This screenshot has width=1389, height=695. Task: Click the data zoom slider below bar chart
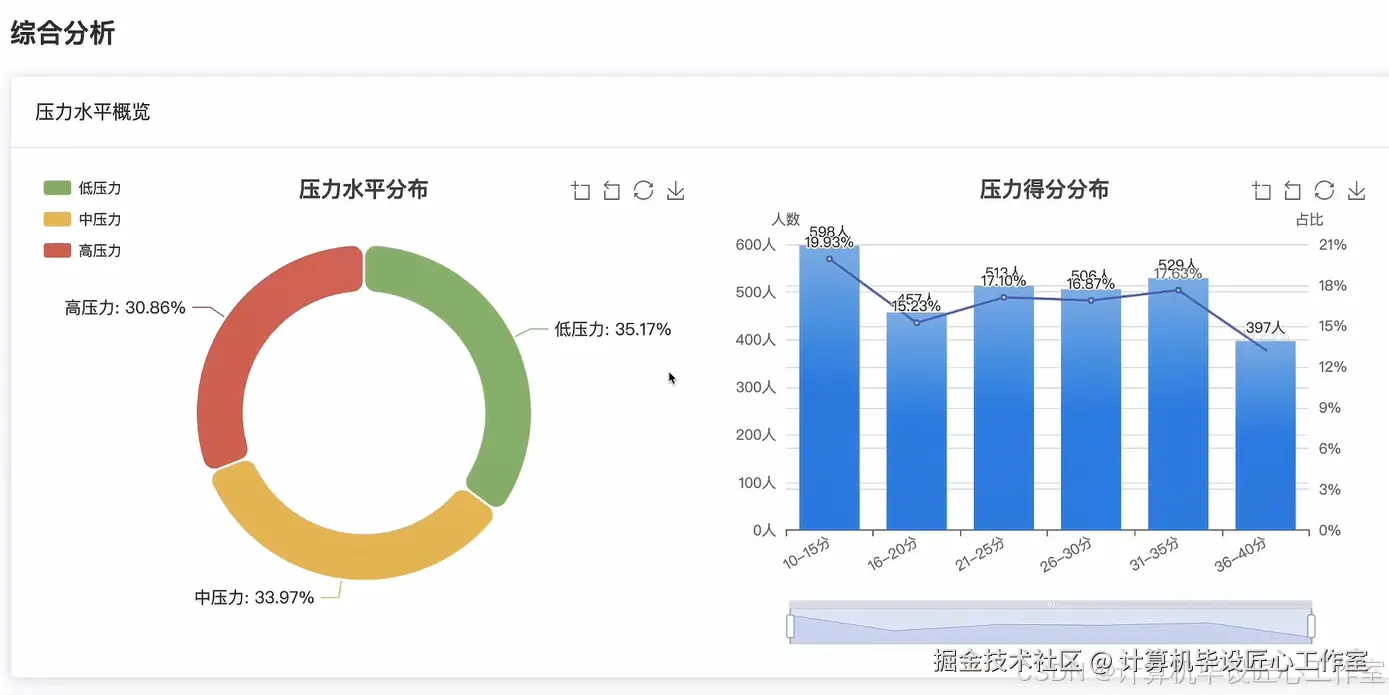(1050, 620)
